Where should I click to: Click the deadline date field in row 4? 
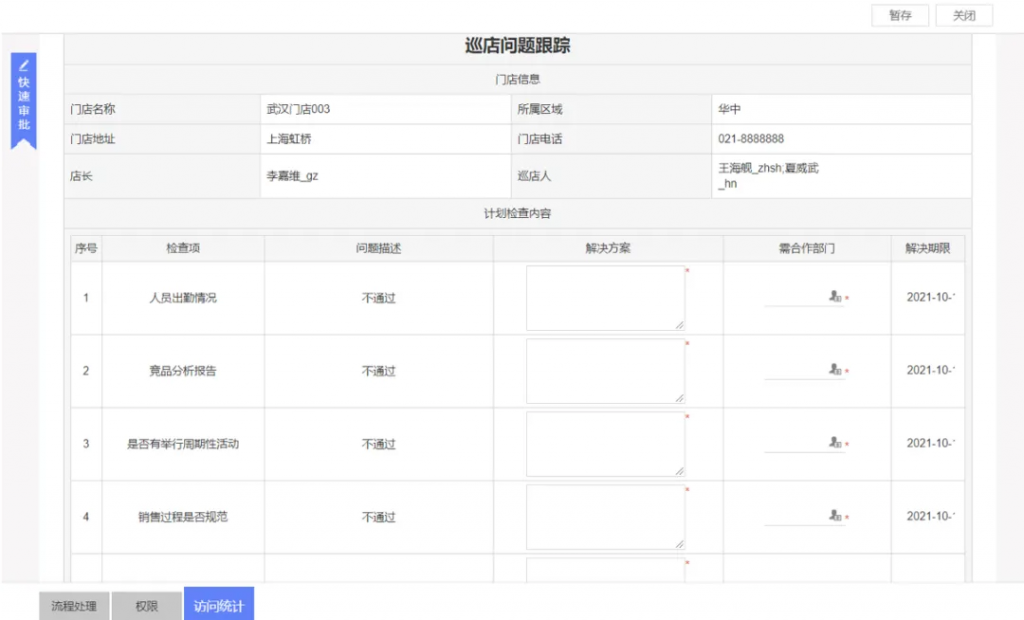(930, 517)
